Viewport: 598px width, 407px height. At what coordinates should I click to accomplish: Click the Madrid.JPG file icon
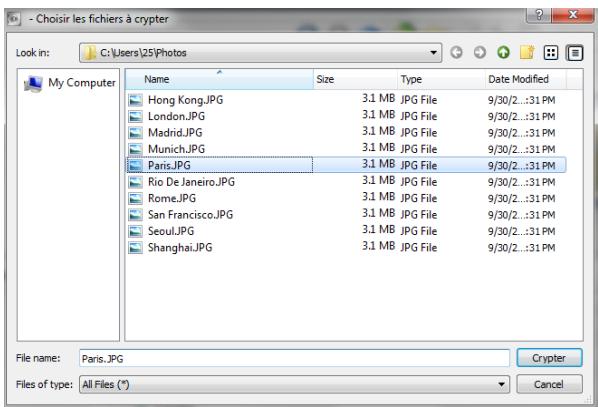(135, 133)
